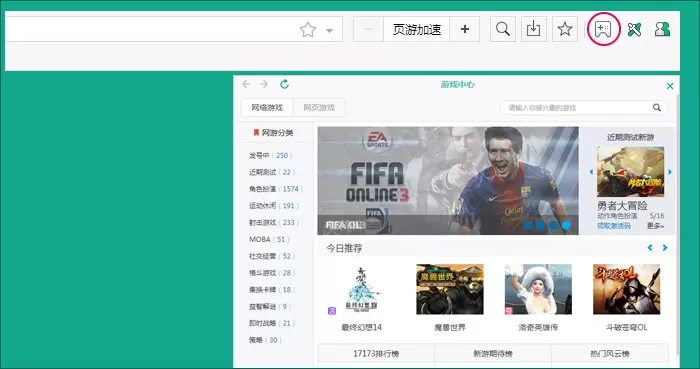Viewport: 700px width, 369px height.
Task: Click the 魔兽世界 game name
Action: coord(450,327)
